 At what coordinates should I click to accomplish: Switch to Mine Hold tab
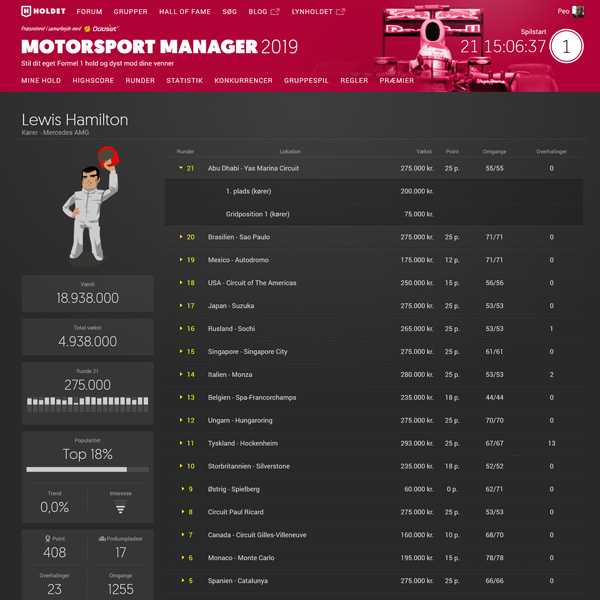click(41, 81)
